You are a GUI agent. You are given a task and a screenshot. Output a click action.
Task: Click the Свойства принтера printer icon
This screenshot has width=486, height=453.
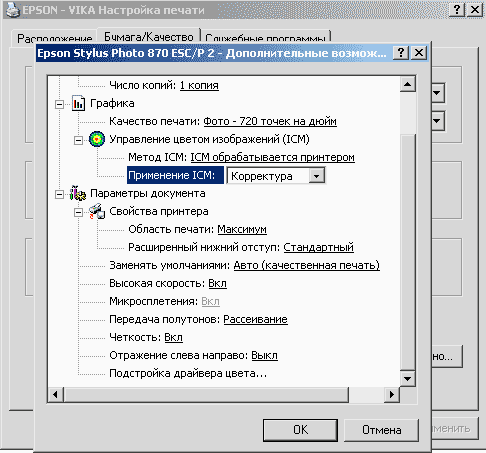[x=97, y=211]
